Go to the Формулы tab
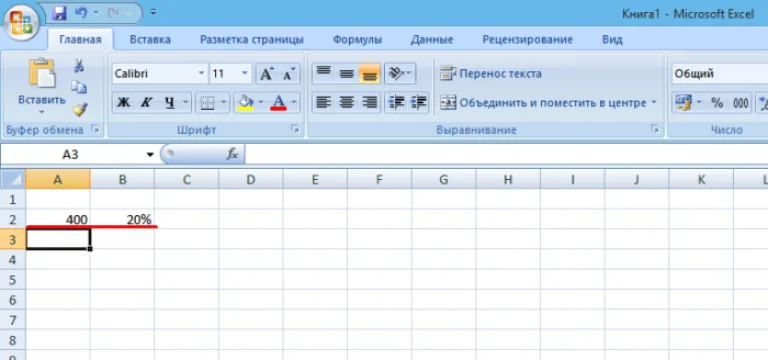This screenshot has width=768, height=360. click(357, 40)
